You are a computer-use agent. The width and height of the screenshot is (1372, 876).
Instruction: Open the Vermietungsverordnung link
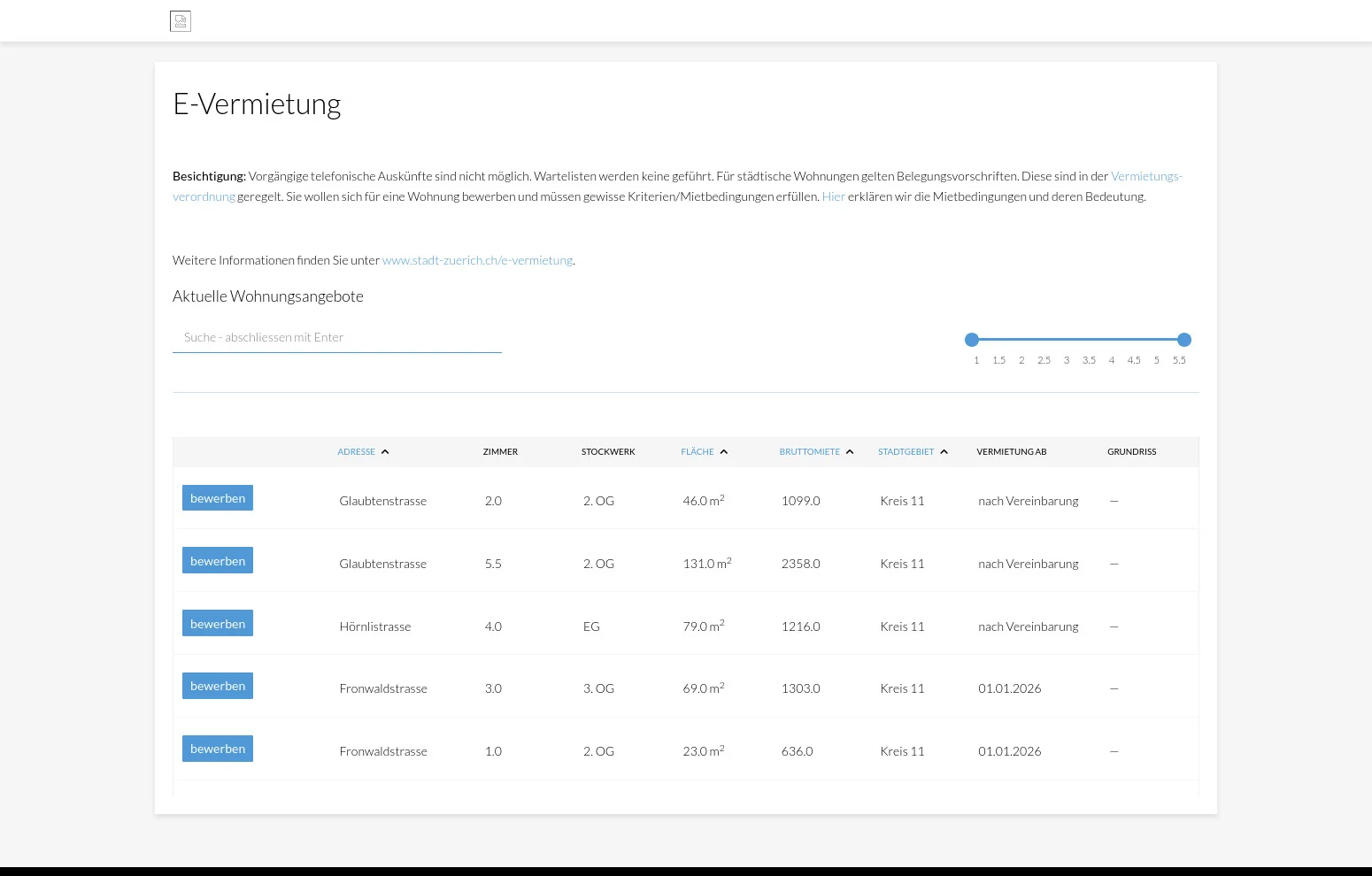click(x=1145, y=176)
